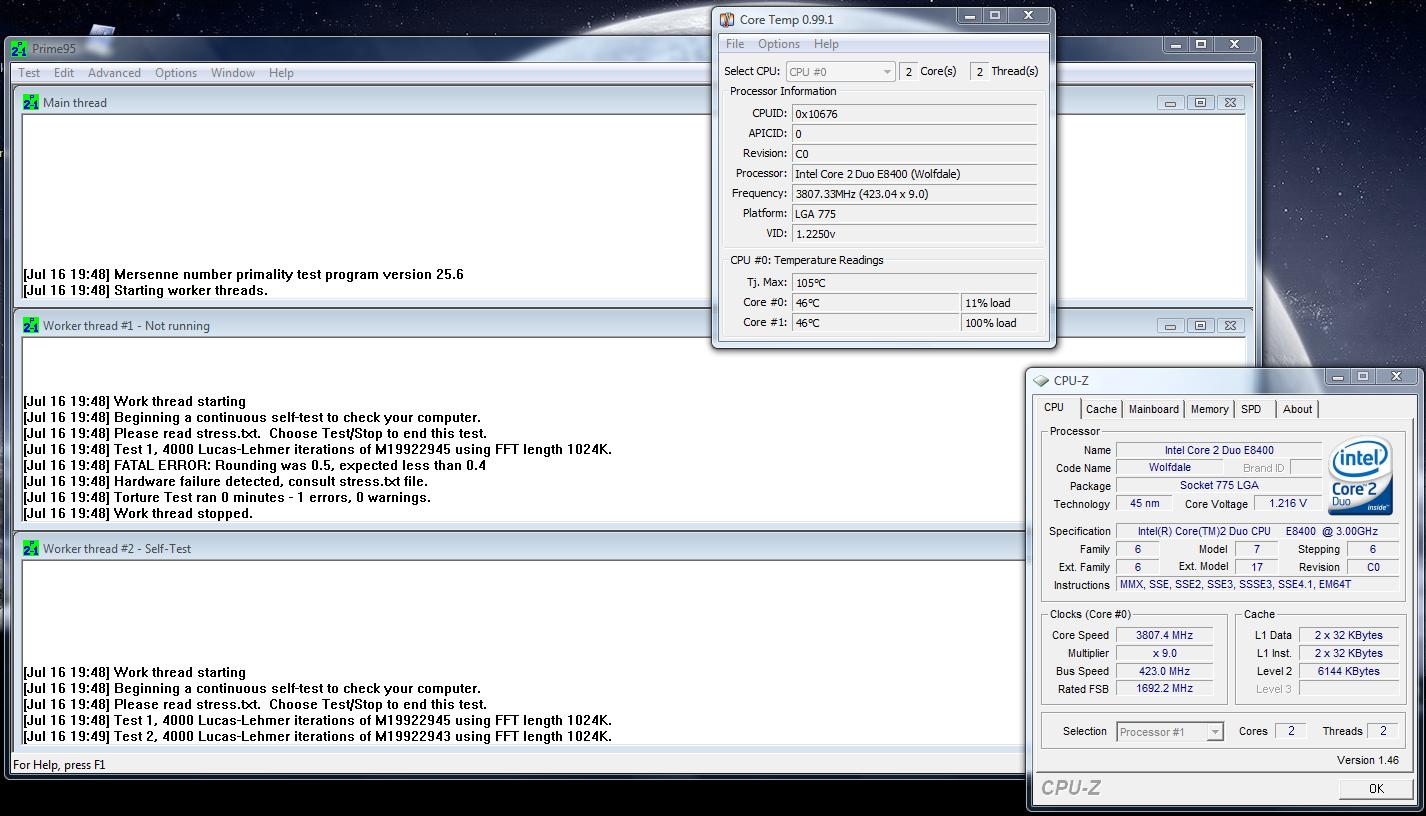Click the Rated FSB value 1692.2 MHz
Screen dimensions: 1426x816
tap(1164, 689)
